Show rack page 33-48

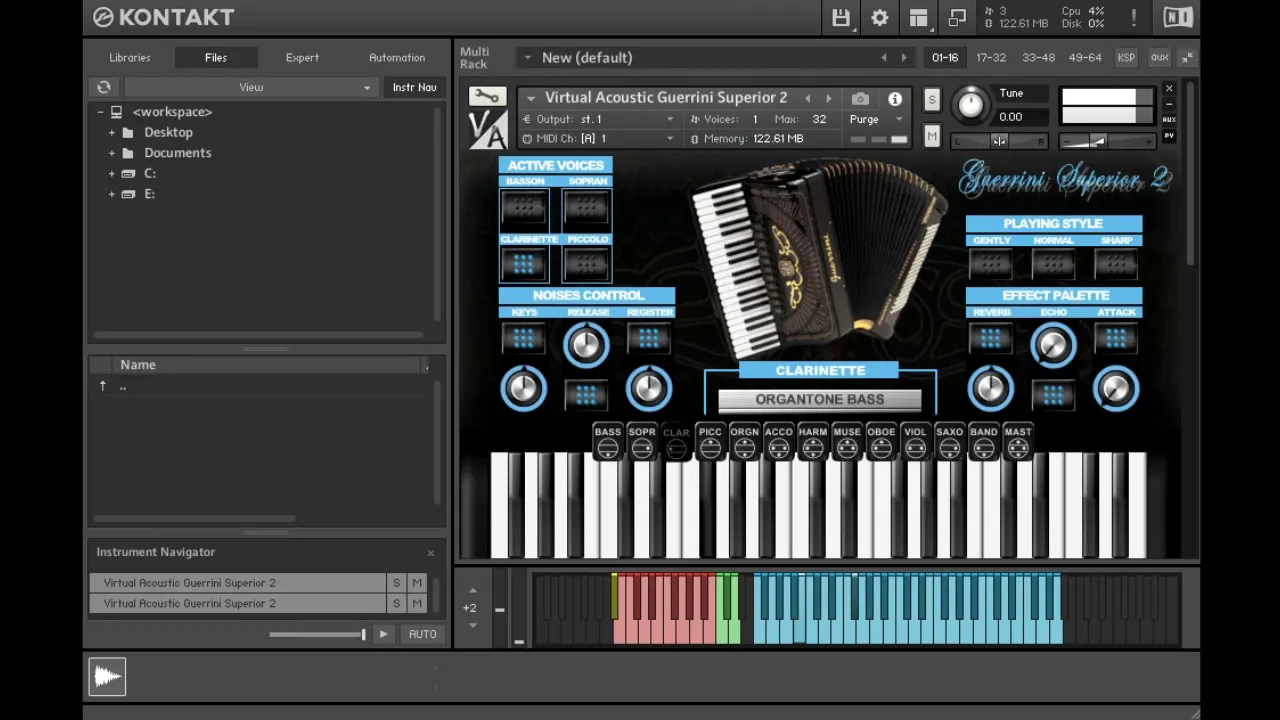1038,58
